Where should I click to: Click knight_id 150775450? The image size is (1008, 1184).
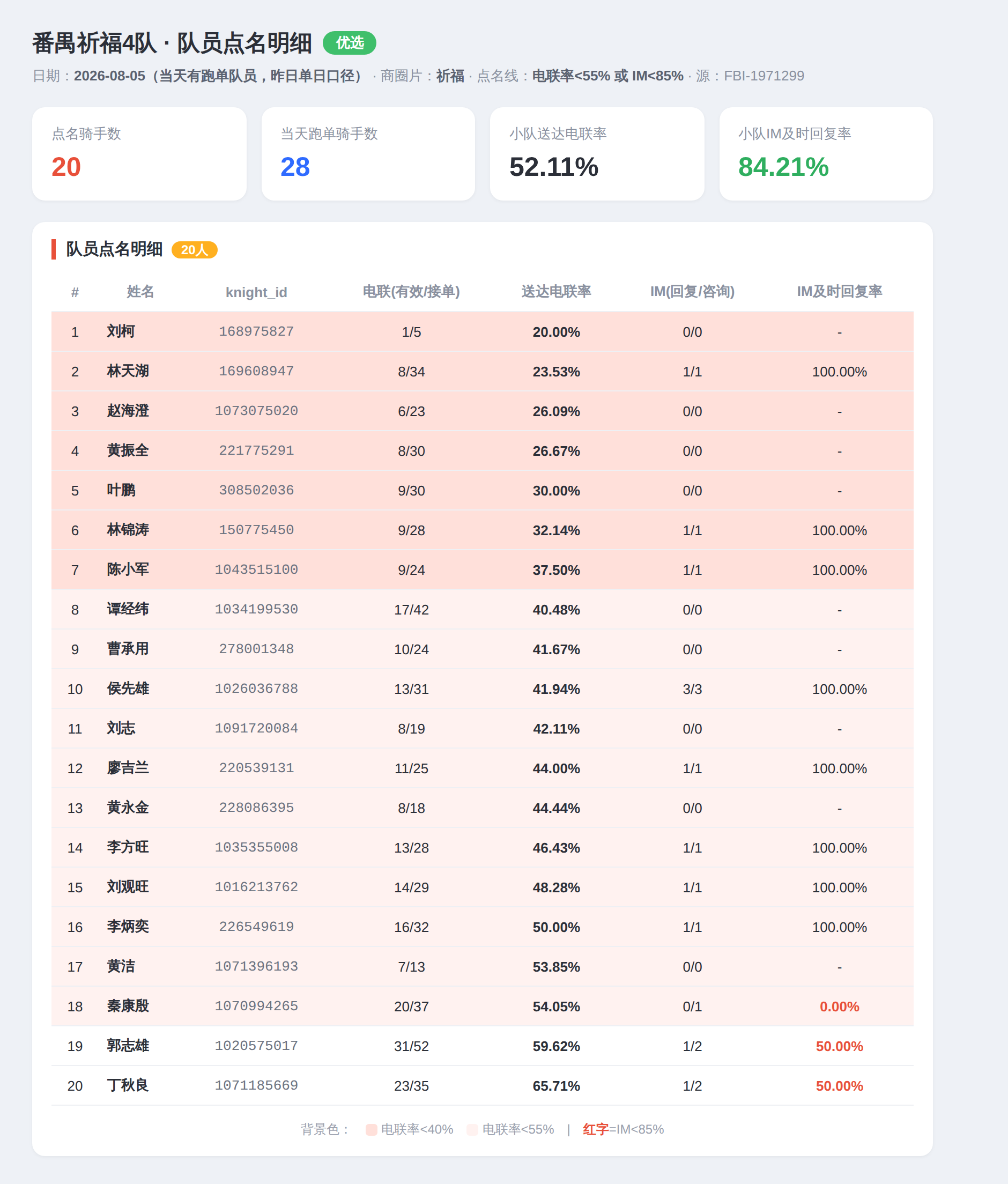point(257,530)
